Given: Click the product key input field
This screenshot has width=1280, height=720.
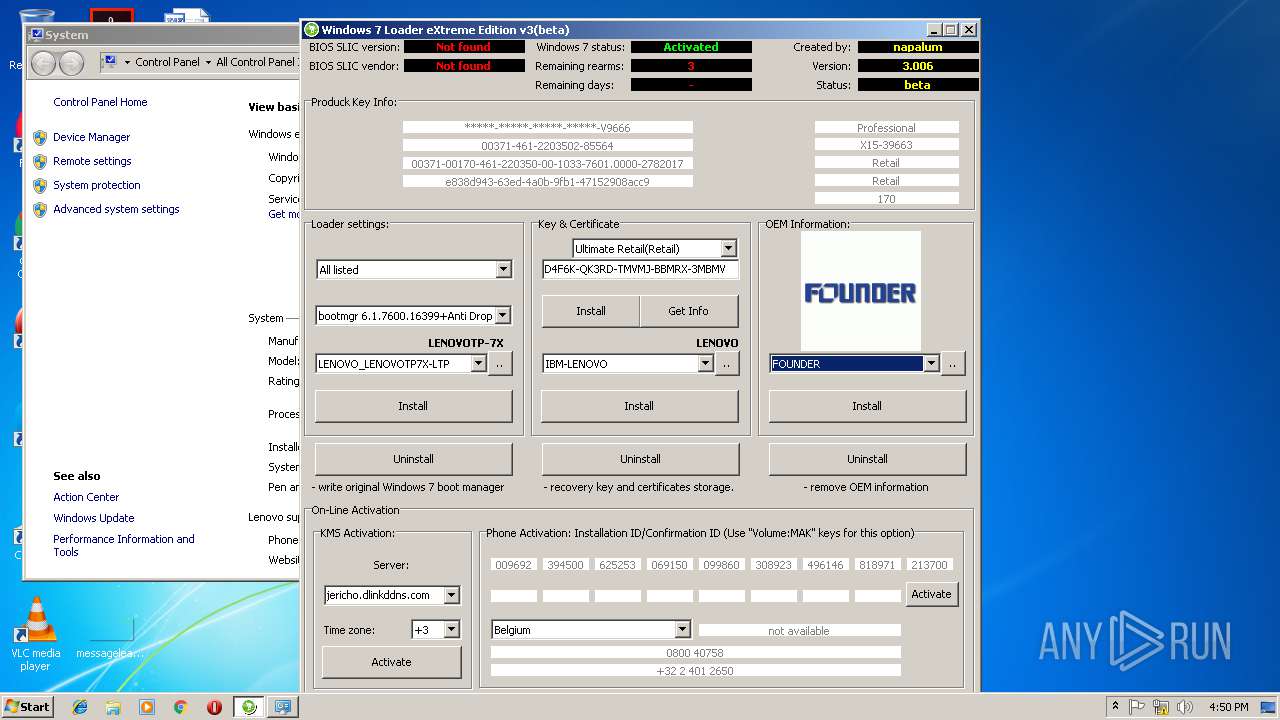Looking at the screenshot, I should click(x=640, y=269).
